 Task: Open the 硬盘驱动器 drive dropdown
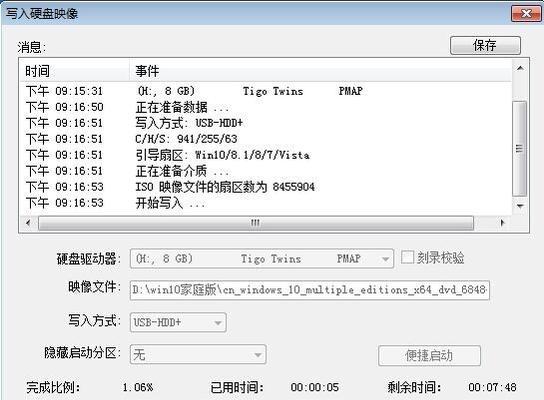[x=262, y=258]
